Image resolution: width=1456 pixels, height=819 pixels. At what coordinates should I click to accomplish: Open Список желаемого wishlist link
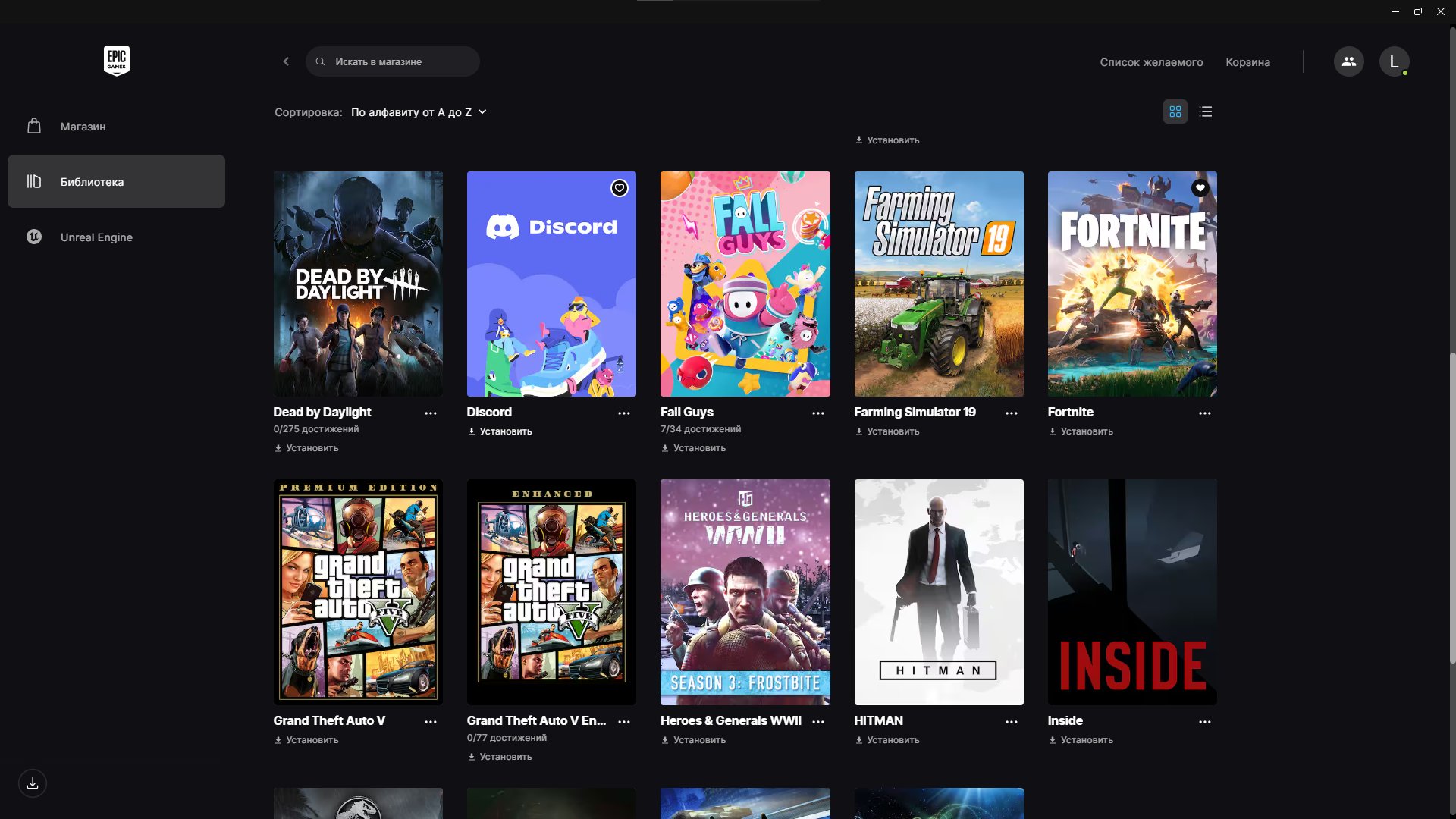click(x=1151, y=62)
